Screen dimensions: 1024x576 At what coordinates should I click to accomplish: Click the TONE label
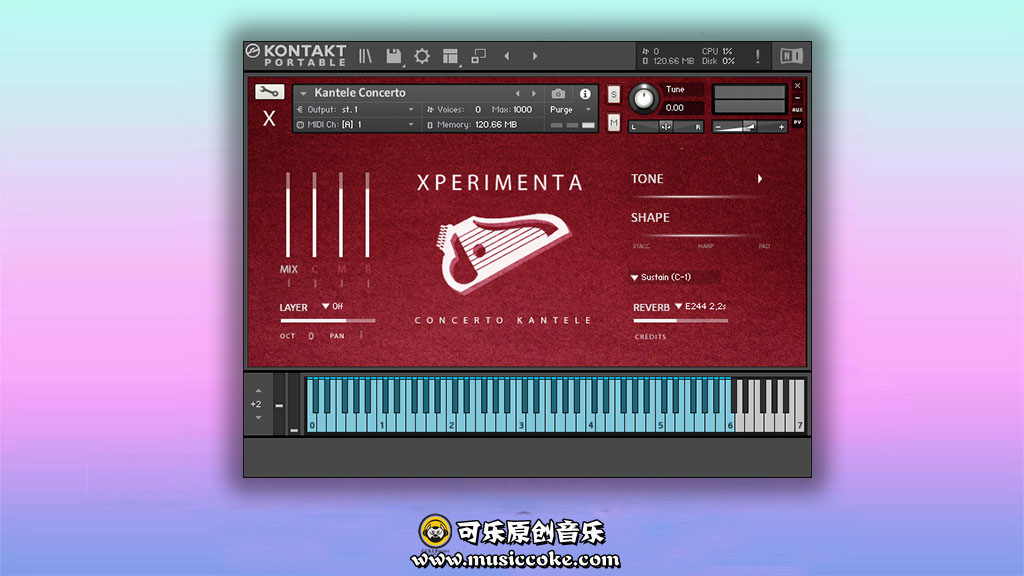pos(647,179)
